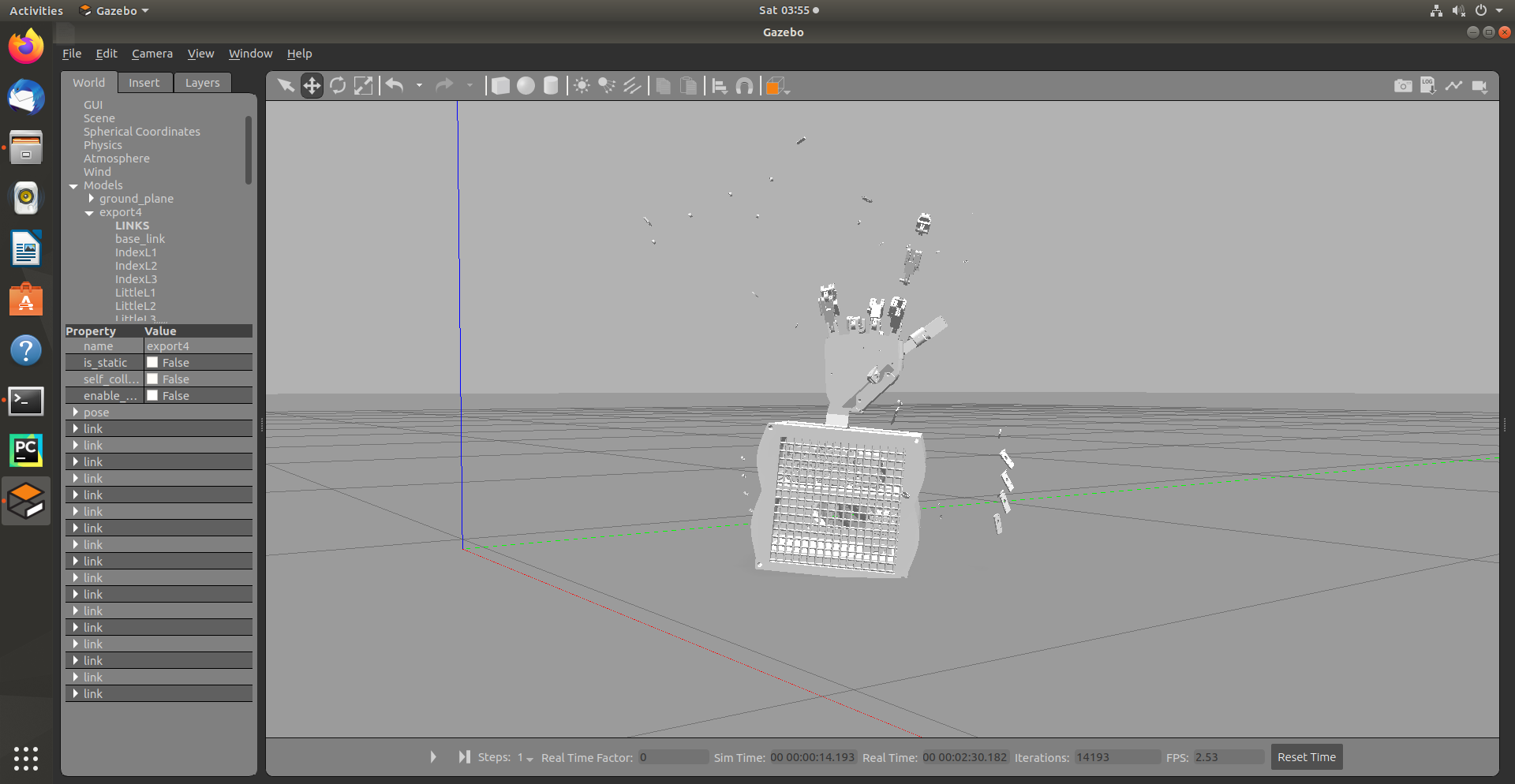Screen dimensions: 1515x784
Task: Open redo history dropdown arrow
Action: [469, 85]
